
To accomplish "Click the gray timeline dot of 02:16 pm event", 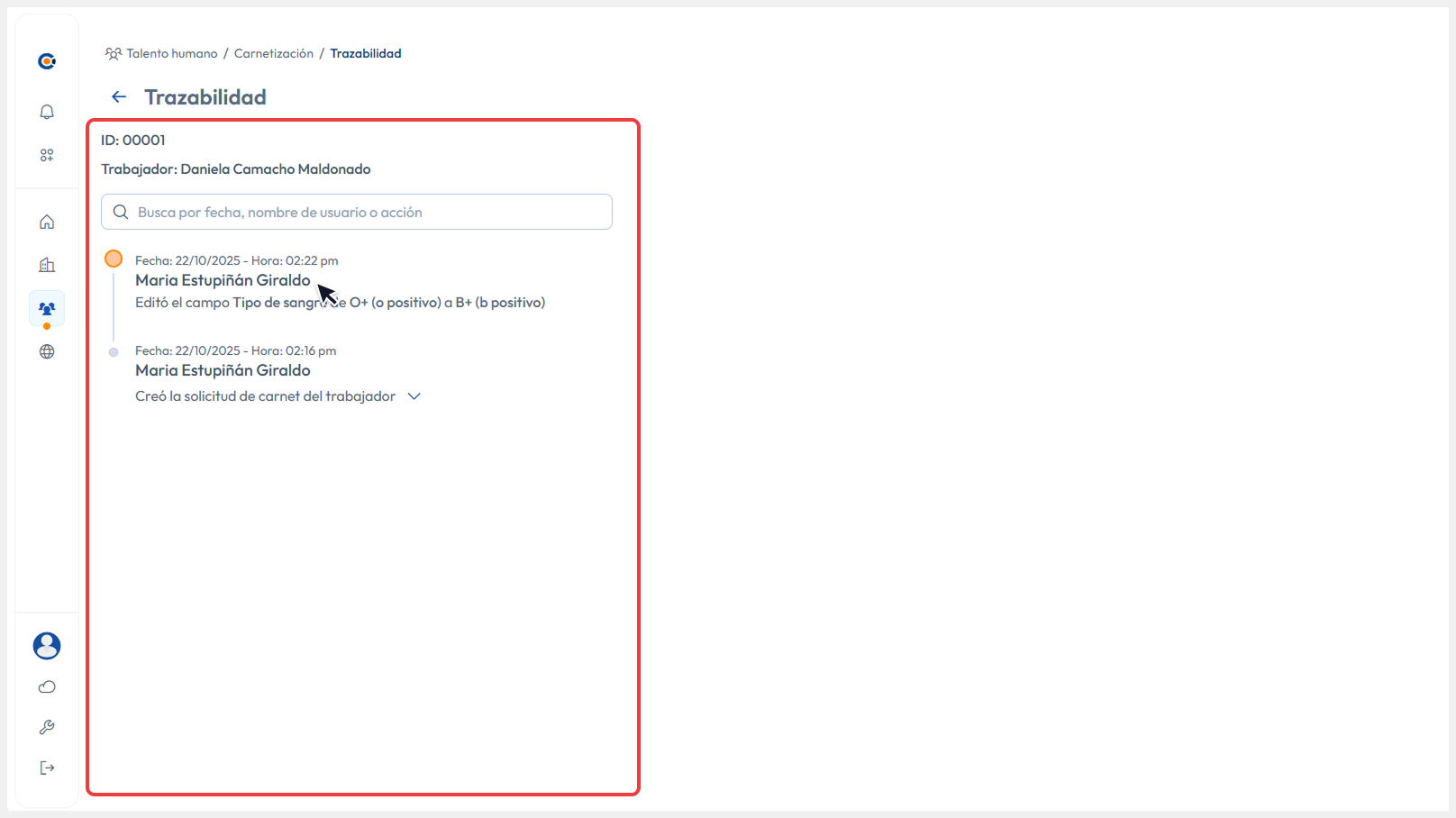I will point(114,351).
